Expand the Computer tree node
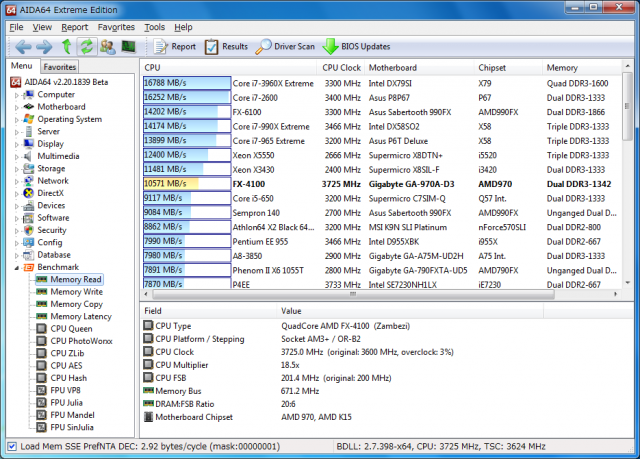The width and height of the screenshot is (640, 459). pyautogui.click(x=17, y=95)
